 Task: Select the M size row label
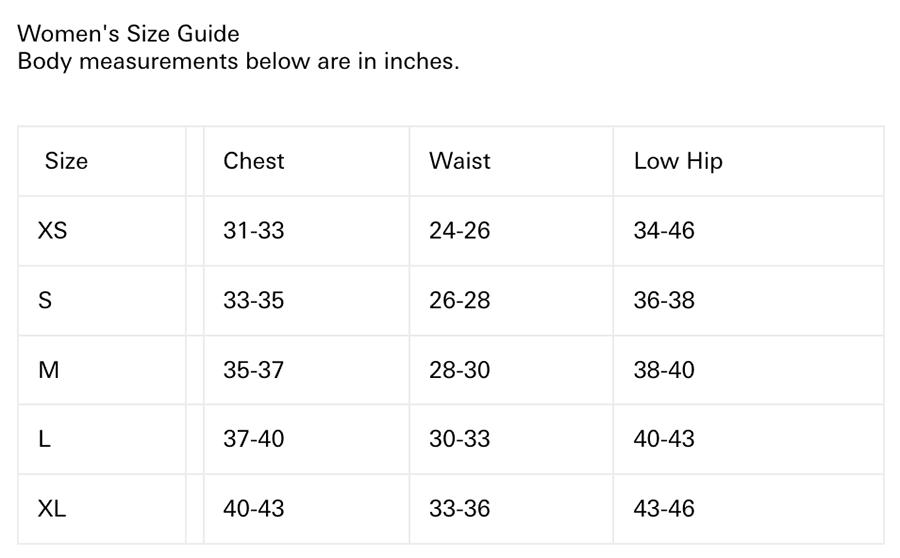[48, 370]
